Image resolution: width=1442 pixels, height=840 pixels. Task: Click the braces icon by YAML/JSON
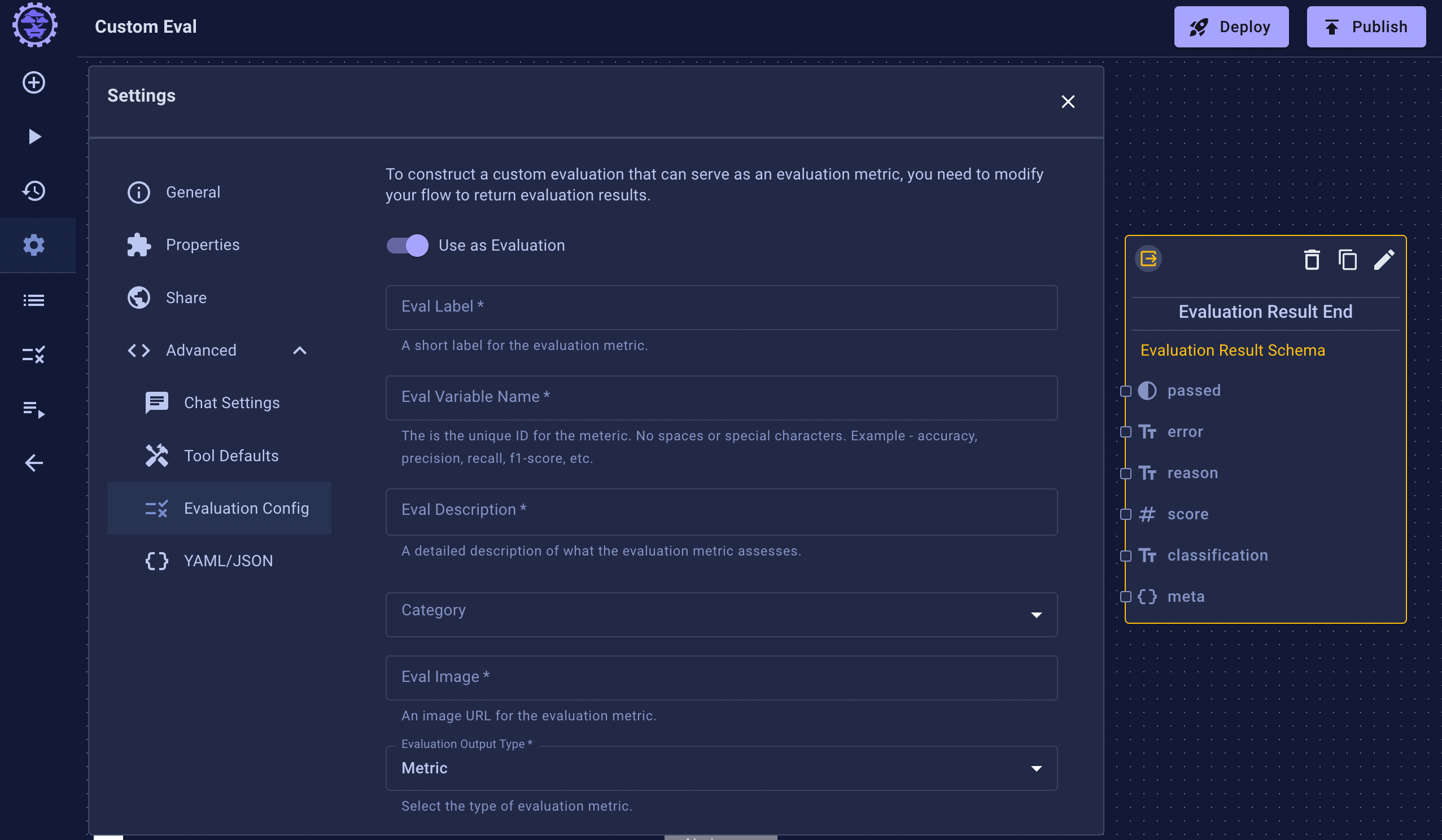156,561
